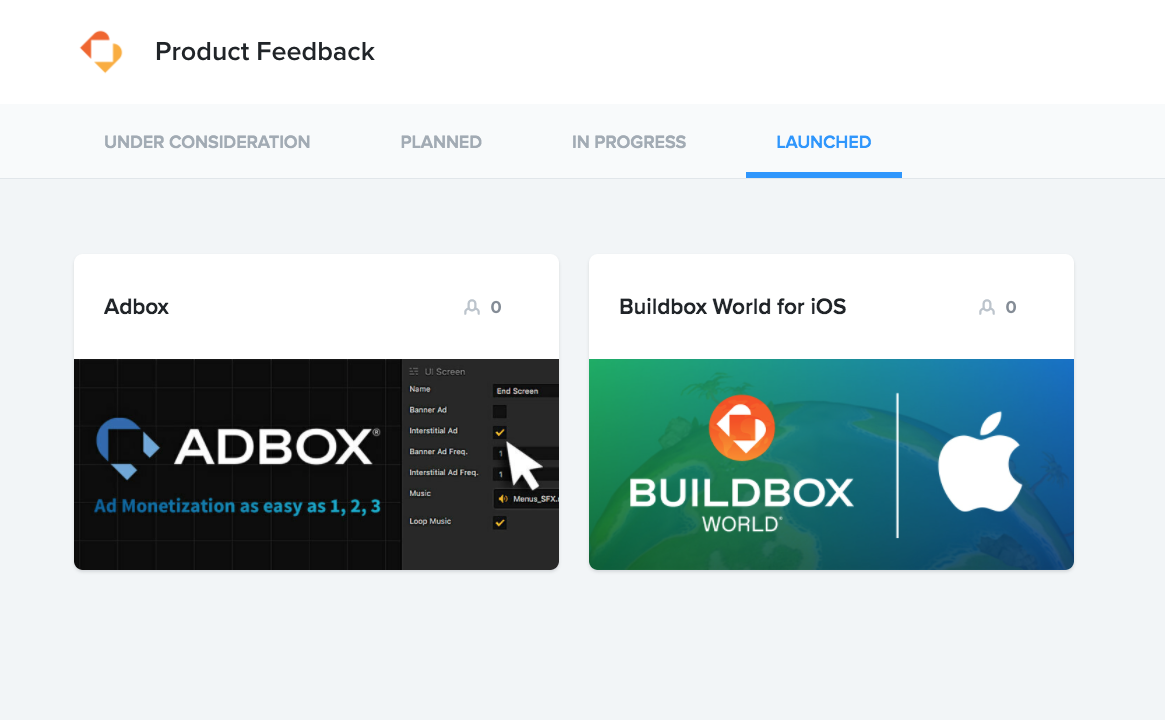The height and width of the screenshot is (720, 1165).
Task: Click the user icon on the Buildbox World card
Action: (987, 307)
